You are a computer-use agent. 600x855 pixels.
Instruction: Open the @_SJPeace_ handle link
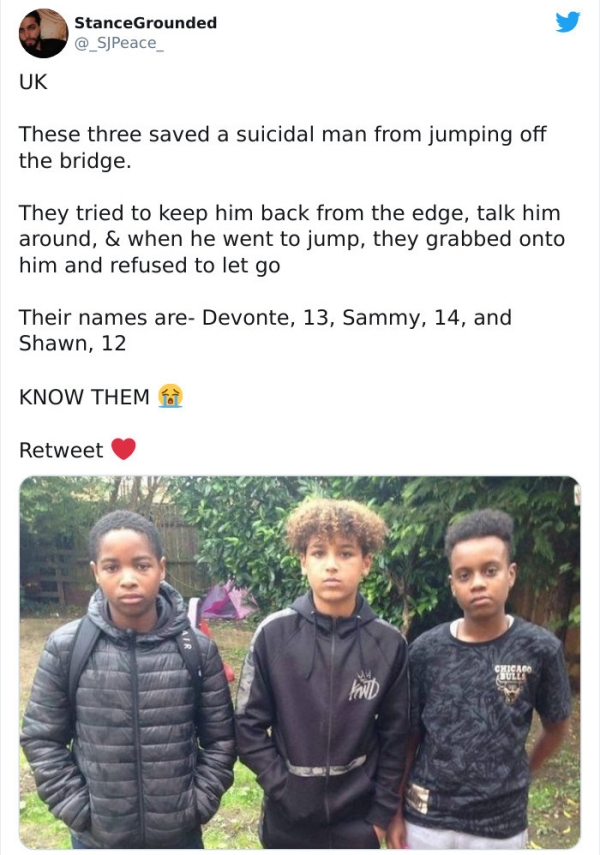118,43
